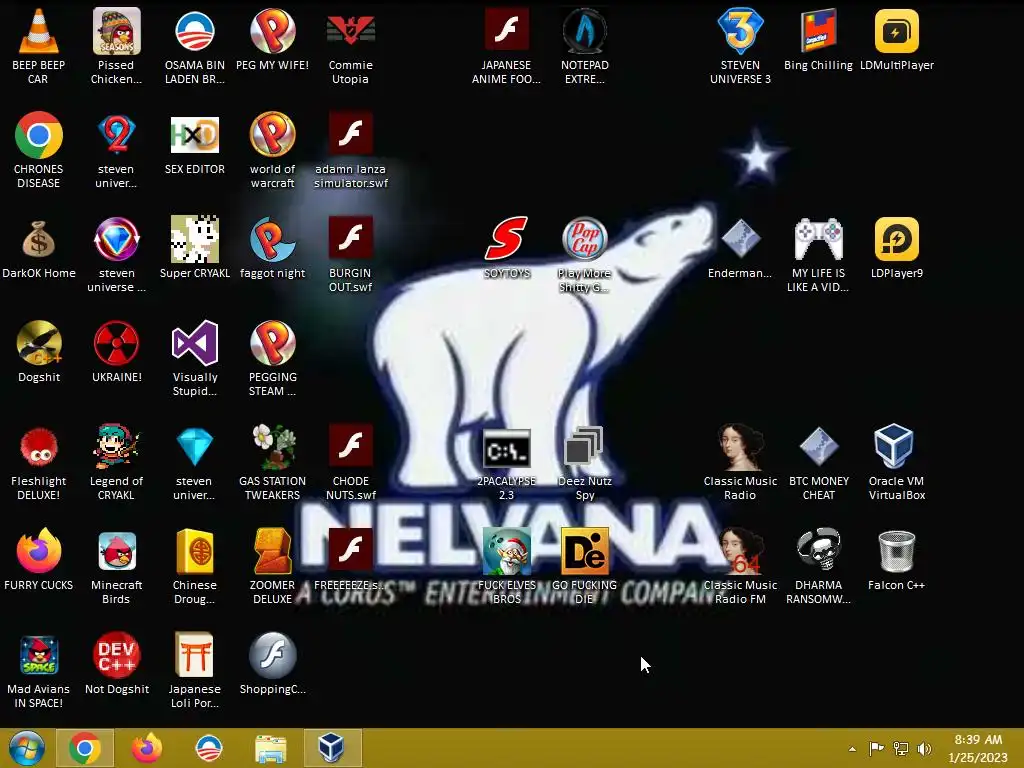This screenshot has width=1024, height=768.
Task: Open the Action Center flag icon
Action: click(876, 748)
